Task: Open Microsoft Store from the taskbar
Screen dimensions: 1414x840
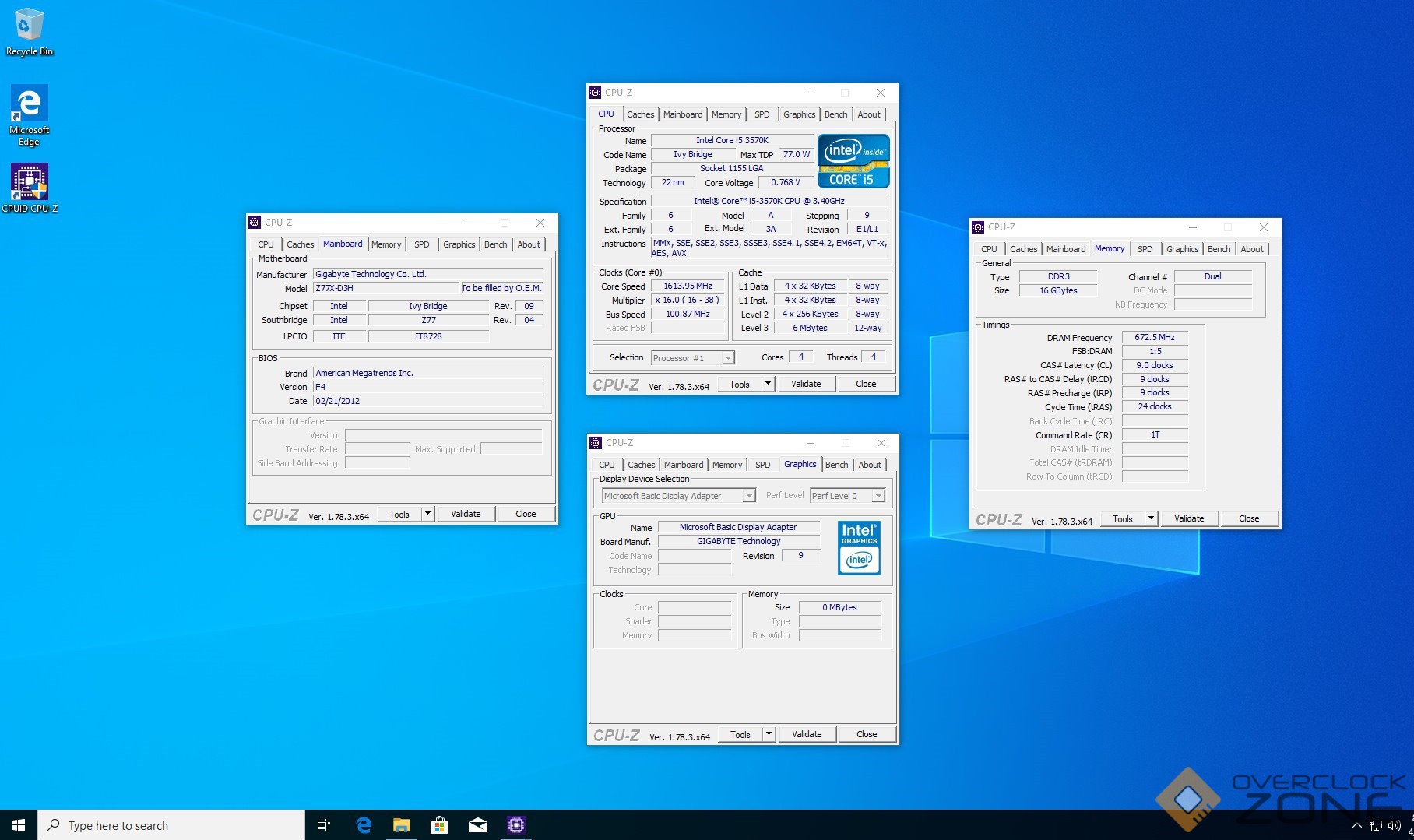Action: click(x=439, y=825)
